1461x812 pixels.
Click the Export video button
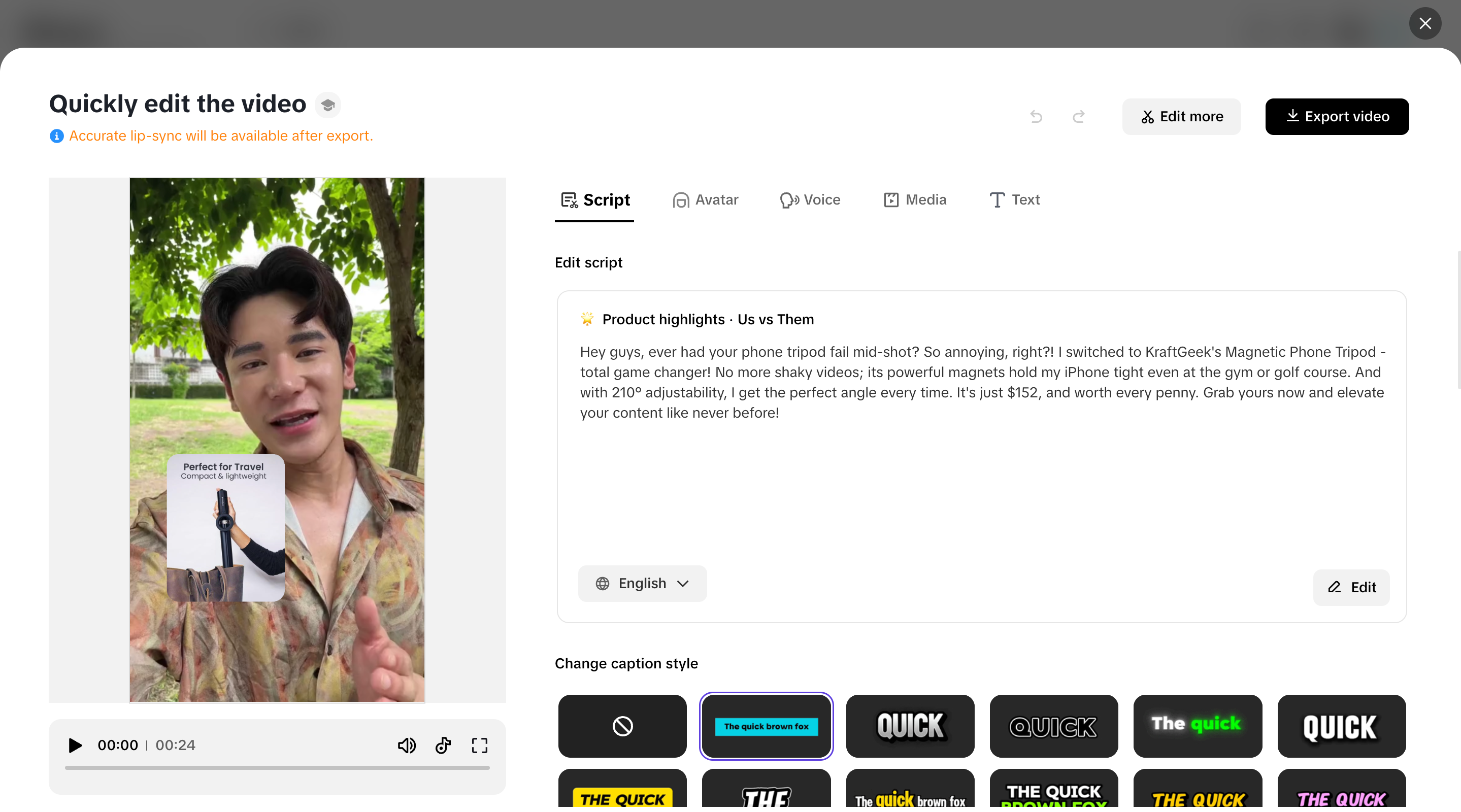pyautogui.click(x=1337, y=116)
